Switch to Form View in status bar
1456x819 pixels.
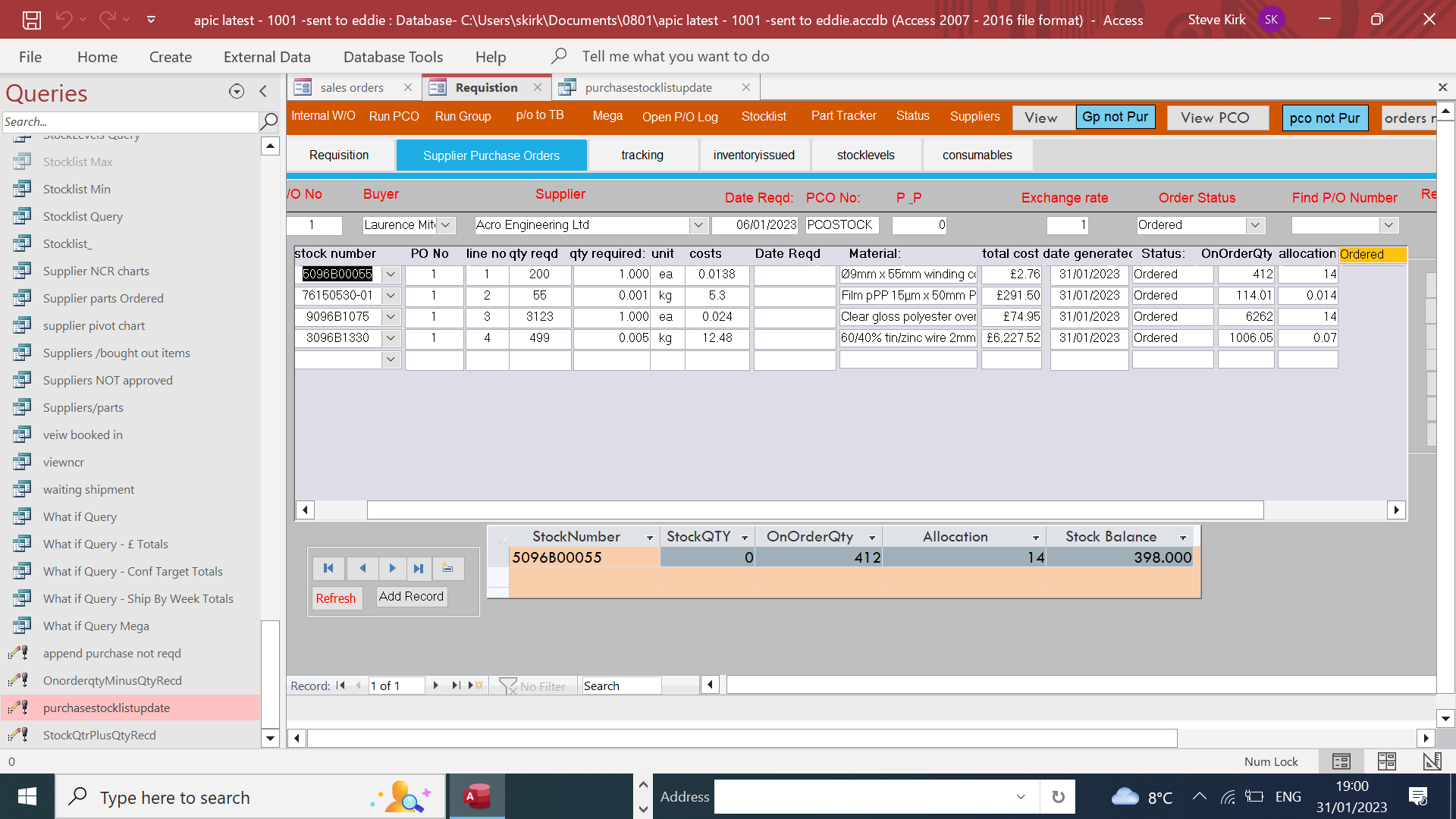pyautogui.click(x=1341, y=761)
